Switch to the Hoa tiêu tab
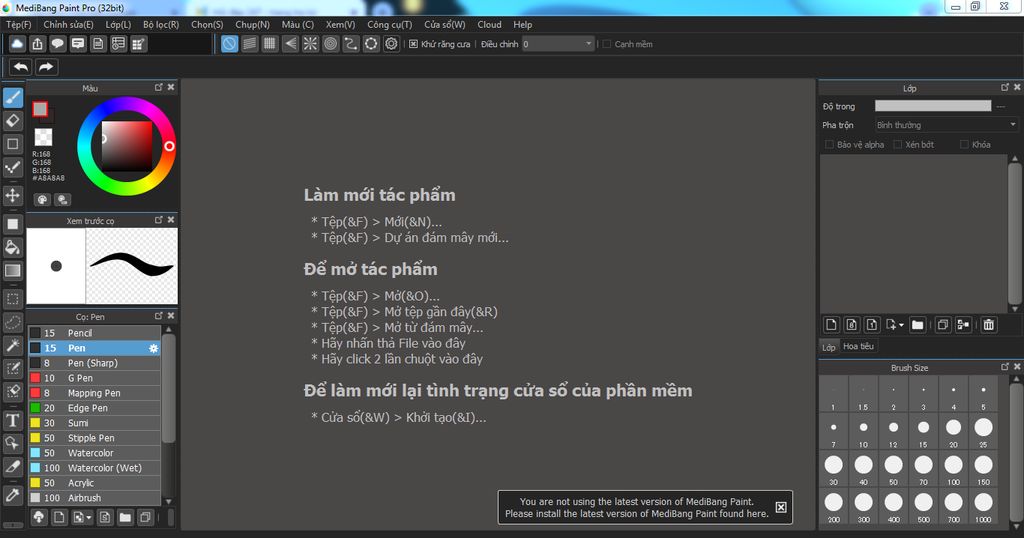 coord(858,346)
